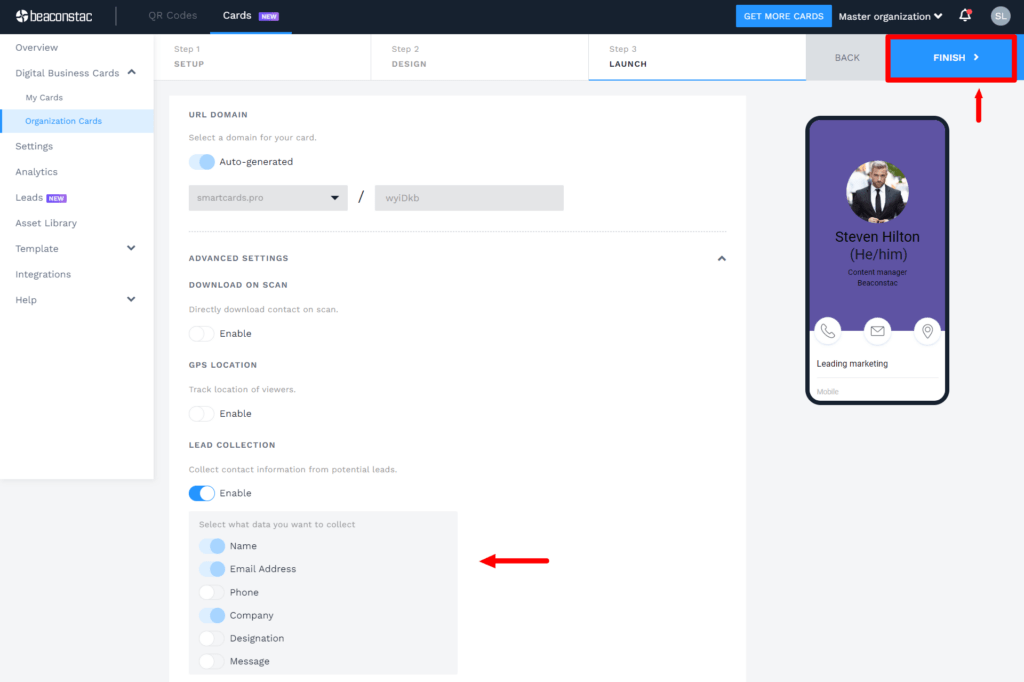Collapse the Advanced Settings section
This screenshot has width=1024, height=682.
coord(722,258)
